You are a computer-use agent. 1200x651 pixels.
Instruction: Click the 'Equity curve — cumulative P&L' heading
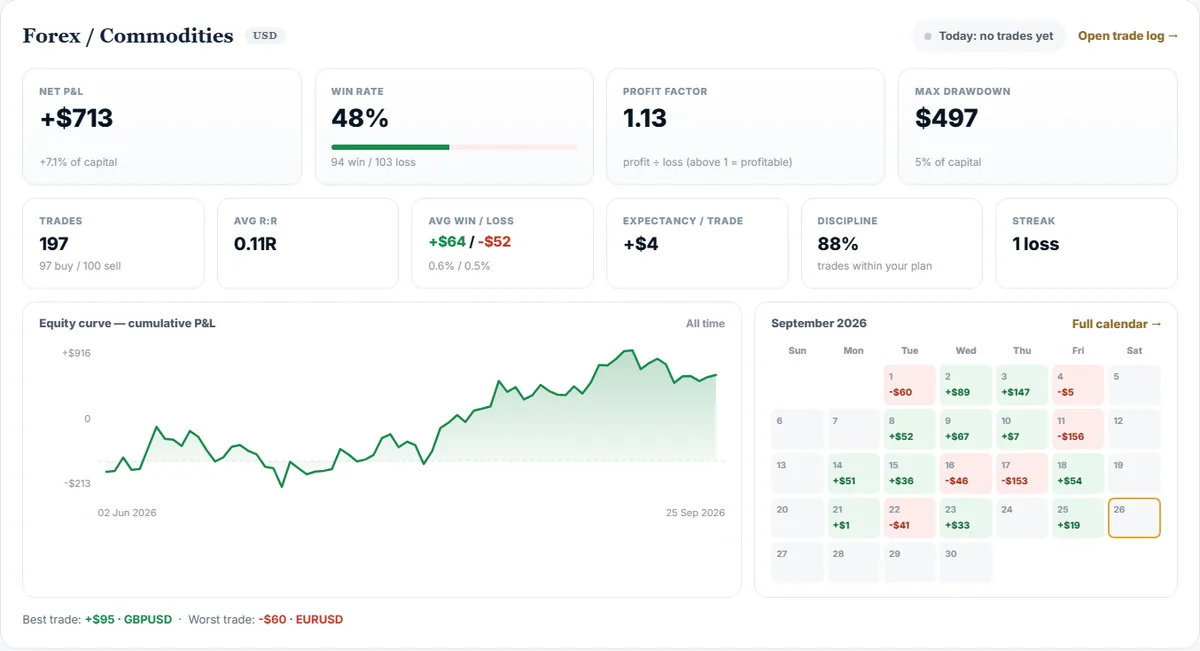[127, 324]
